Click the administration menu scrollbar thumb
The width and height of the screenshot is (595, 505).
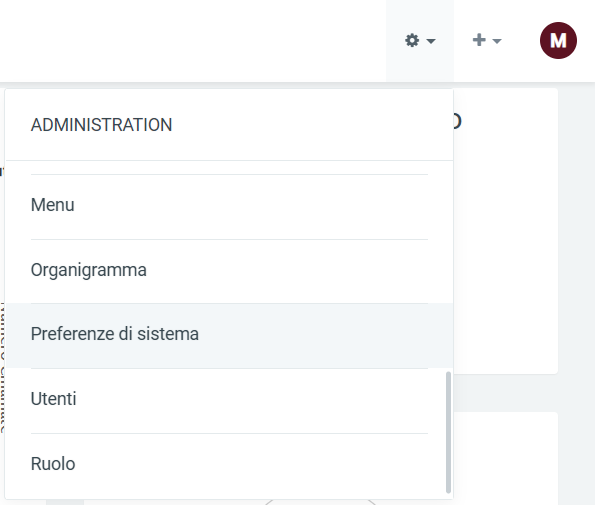tap(448, 432)
